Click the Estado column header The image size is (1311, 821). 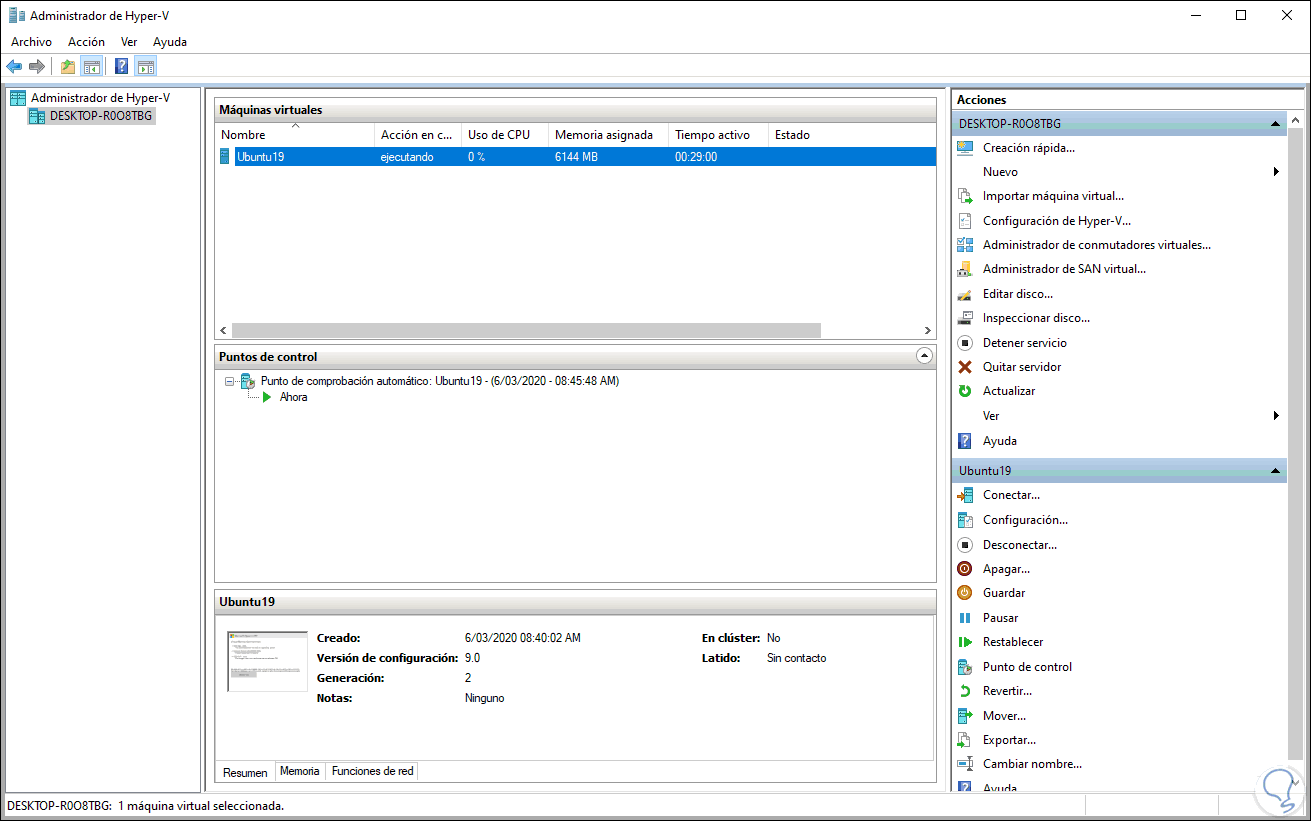(x=851, y=134)
